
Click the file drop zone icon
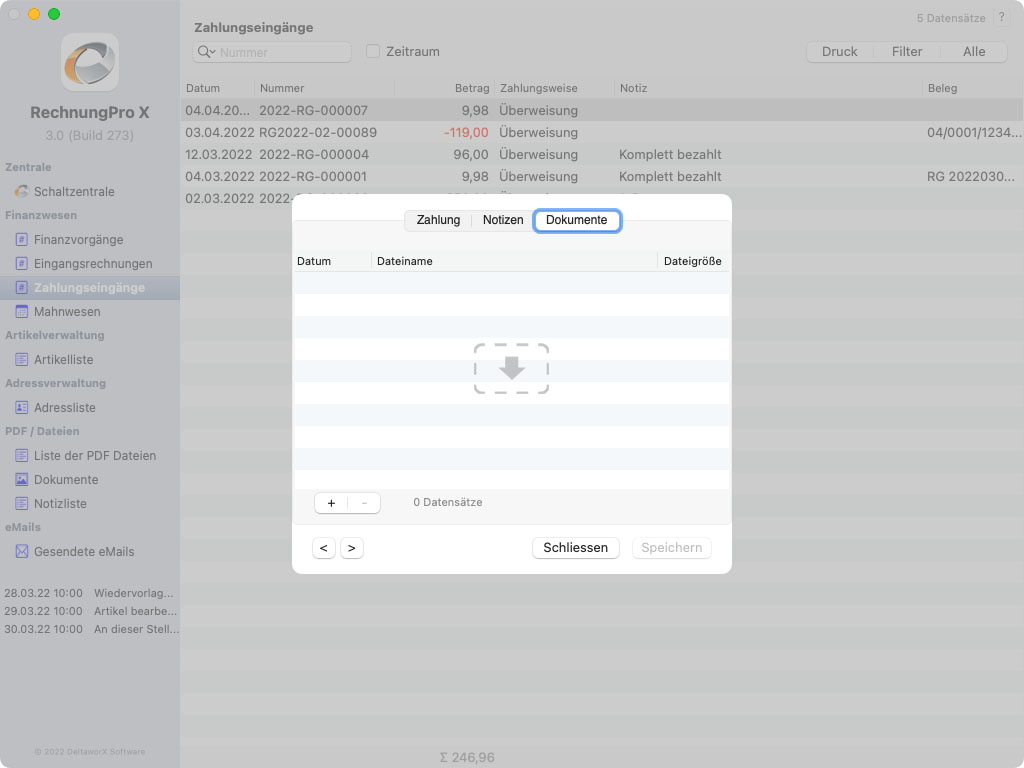[x=511, y=368]
